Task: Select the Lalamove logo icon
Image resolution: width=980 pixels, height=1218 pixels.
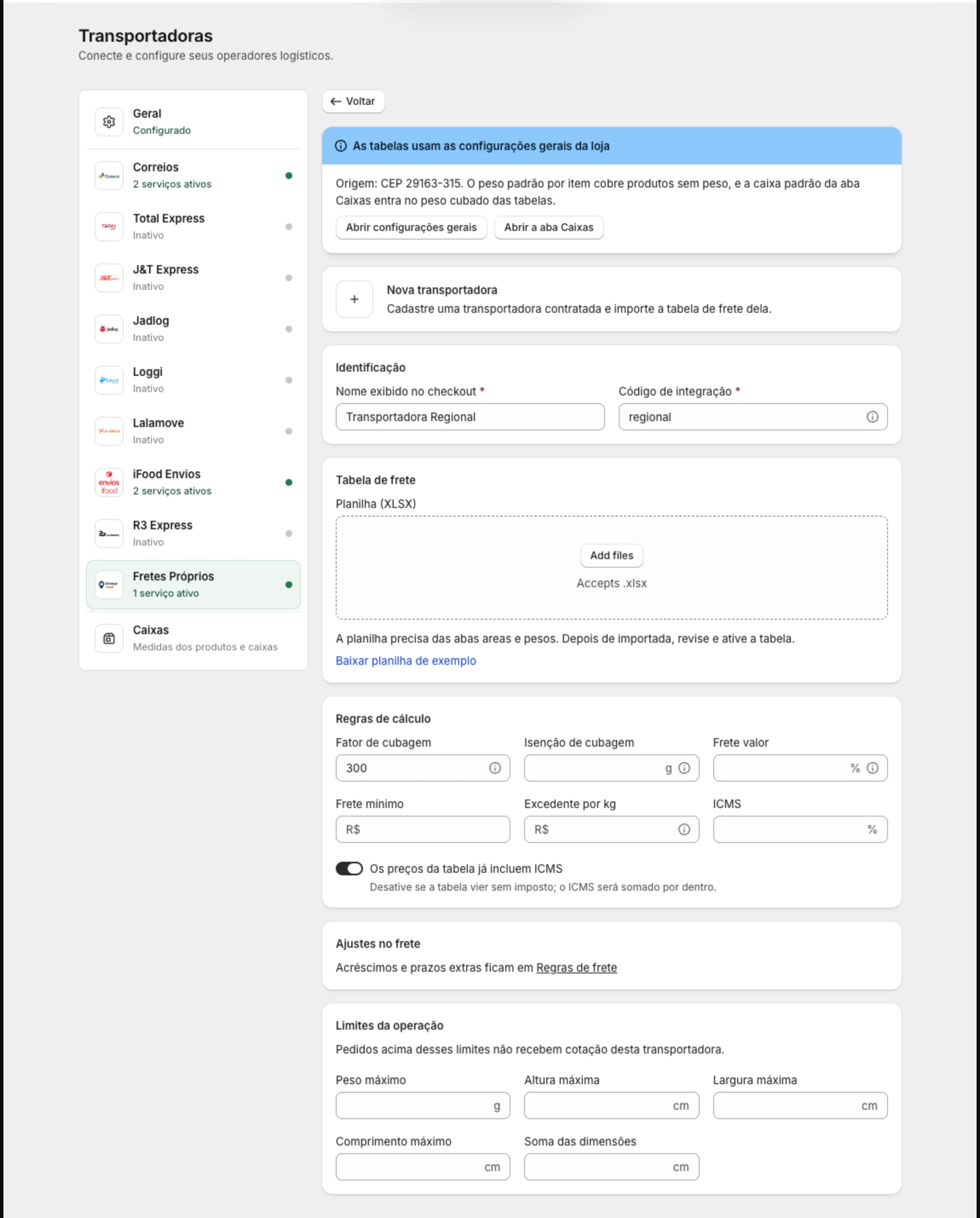Action: [x=109, y=431]
